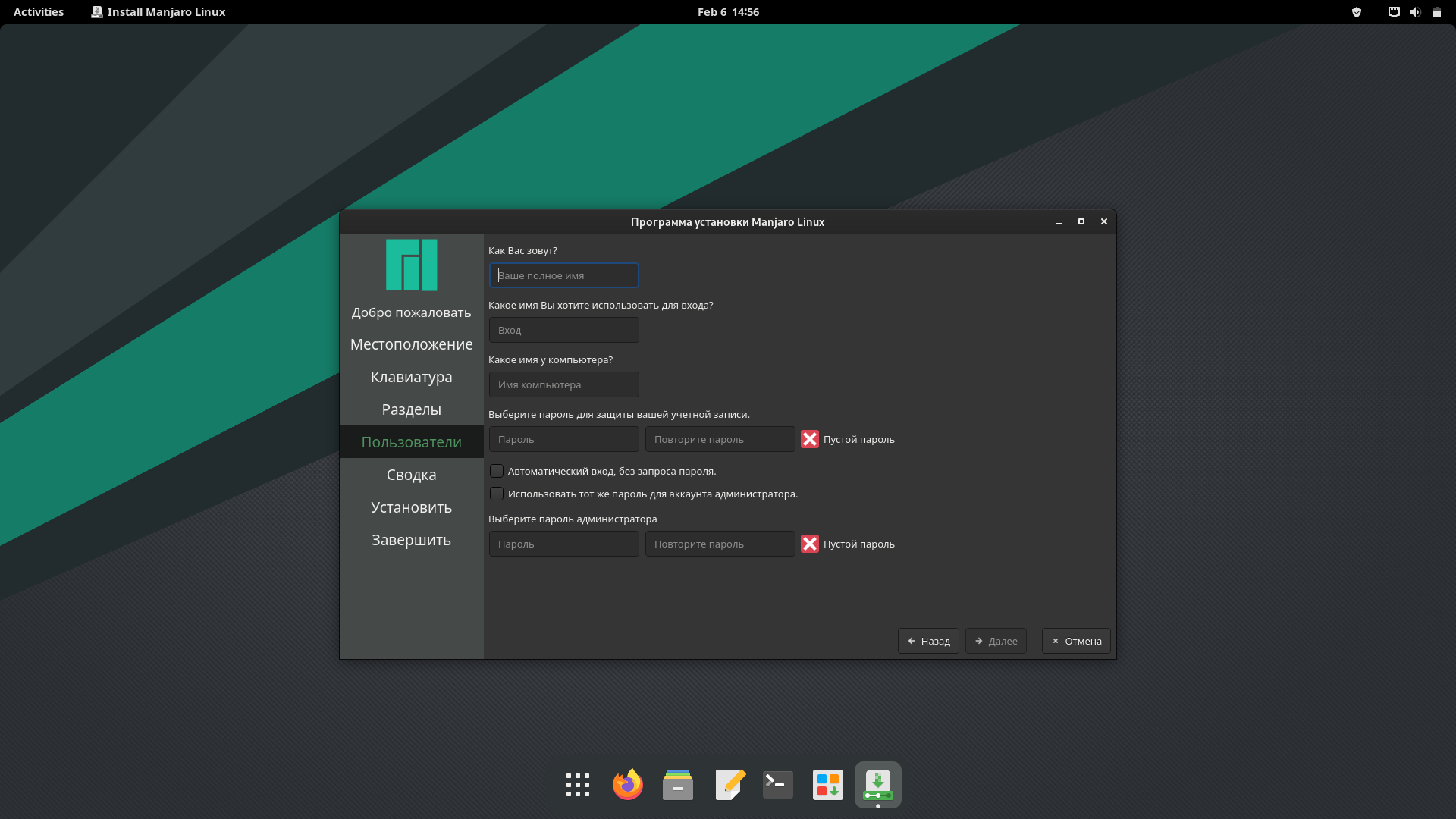Viewport: 1456px width, 819px height.
Task: Click the Какое имя у компьютера? label
Action: (x=551, y=359)
